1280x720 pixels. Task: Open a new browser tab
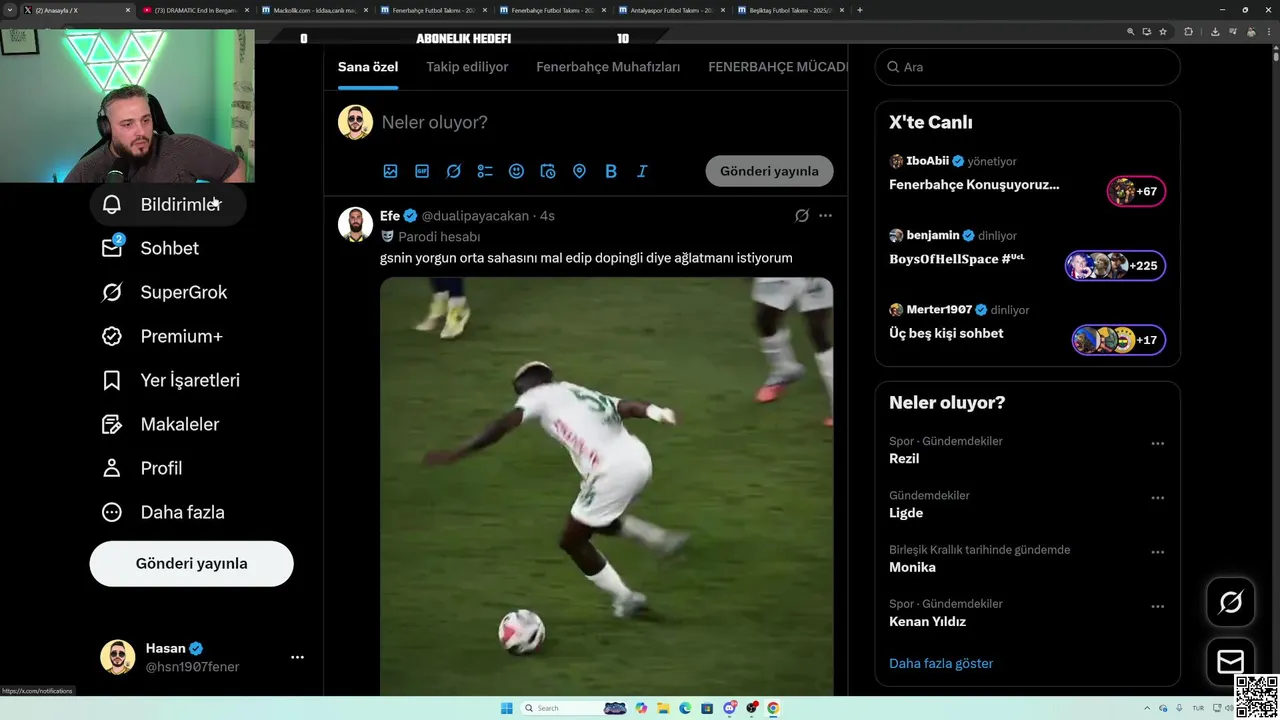(860, 10)
